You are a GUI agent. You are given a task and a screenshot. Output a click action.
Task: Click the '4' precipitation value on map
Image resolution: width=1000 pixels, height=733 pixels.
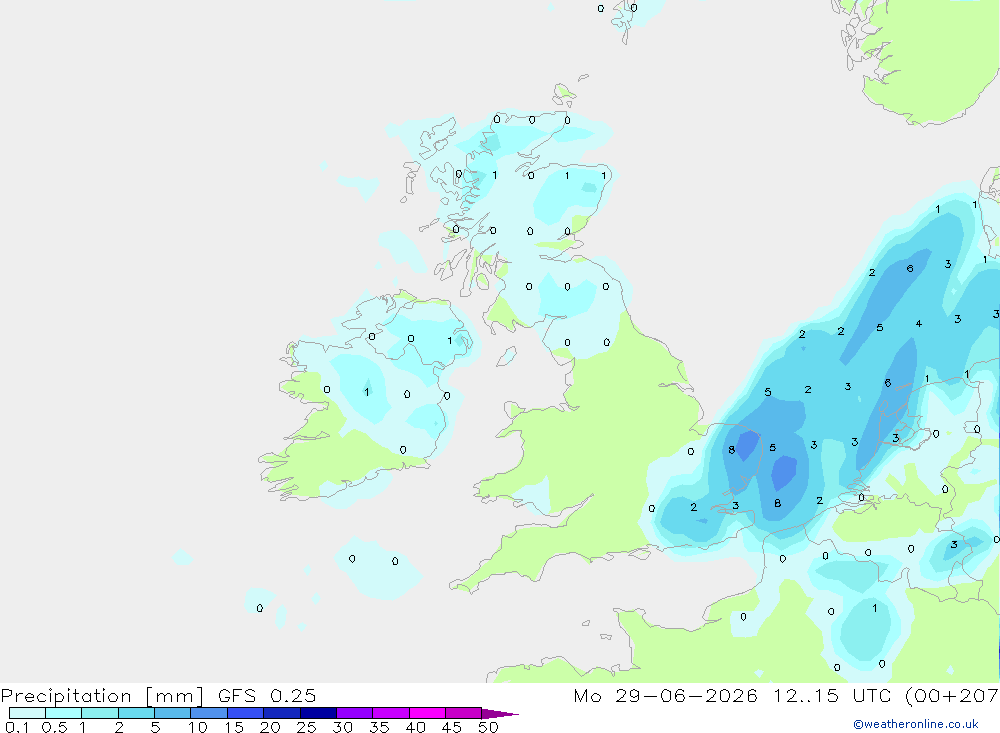coord(918,323)
